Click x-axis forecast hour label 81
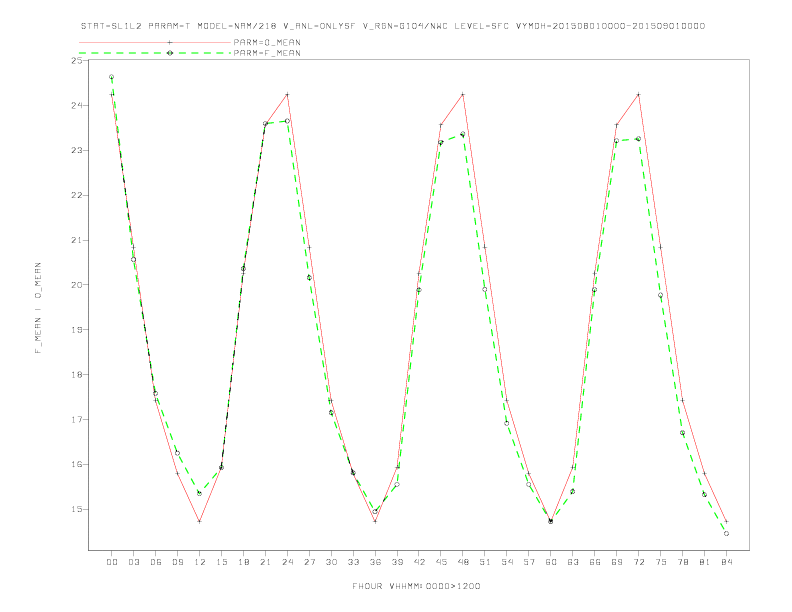792x612 pixels. (x=705, y=562)
